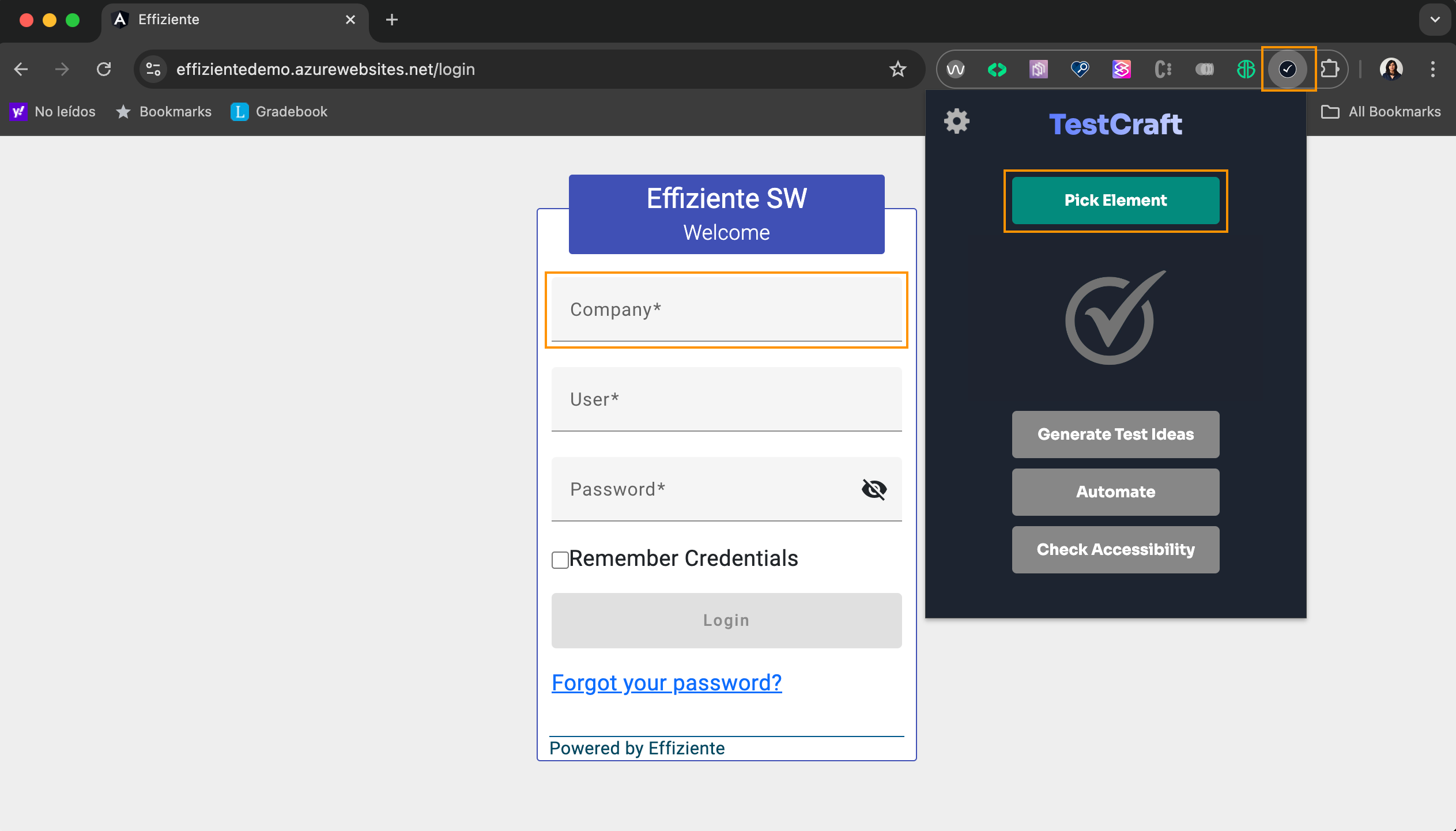This screenshot has height=831, width=1456.
Task: Check the Remember Credentials checkbox
Action: pos(560,560)
